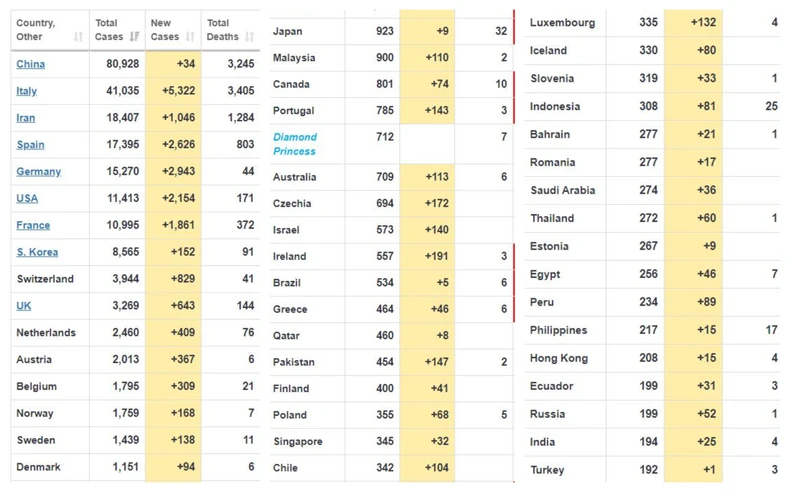Viewport: 790px width, 492px height.
Task: Open the Spain country page link
Action: 30,145
